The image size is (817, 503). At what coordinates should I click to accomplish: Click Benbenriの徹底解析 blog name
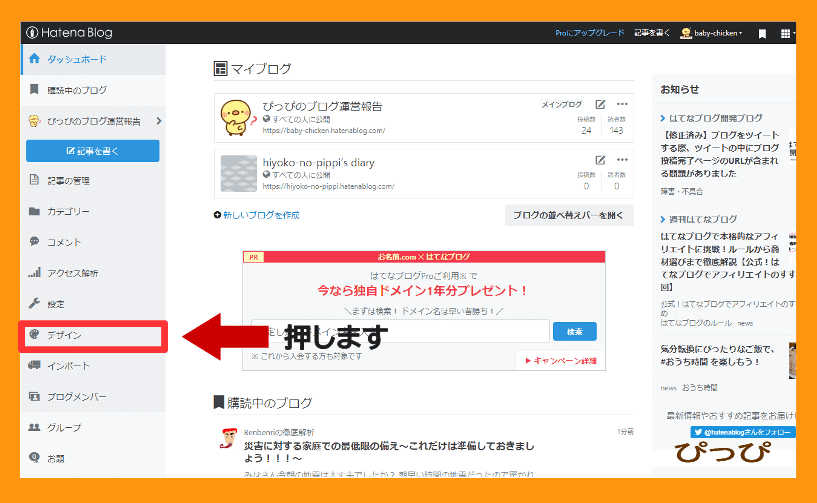click(x=279, y=432)
